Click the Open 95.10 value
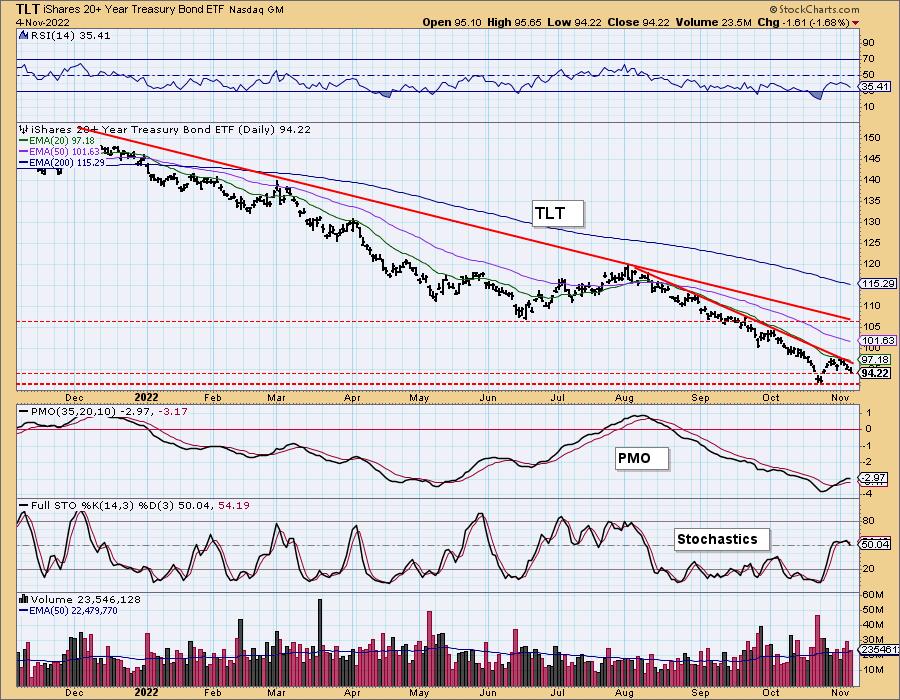The height and width of the screenshot is (700, 900). (x=453, y=22)
